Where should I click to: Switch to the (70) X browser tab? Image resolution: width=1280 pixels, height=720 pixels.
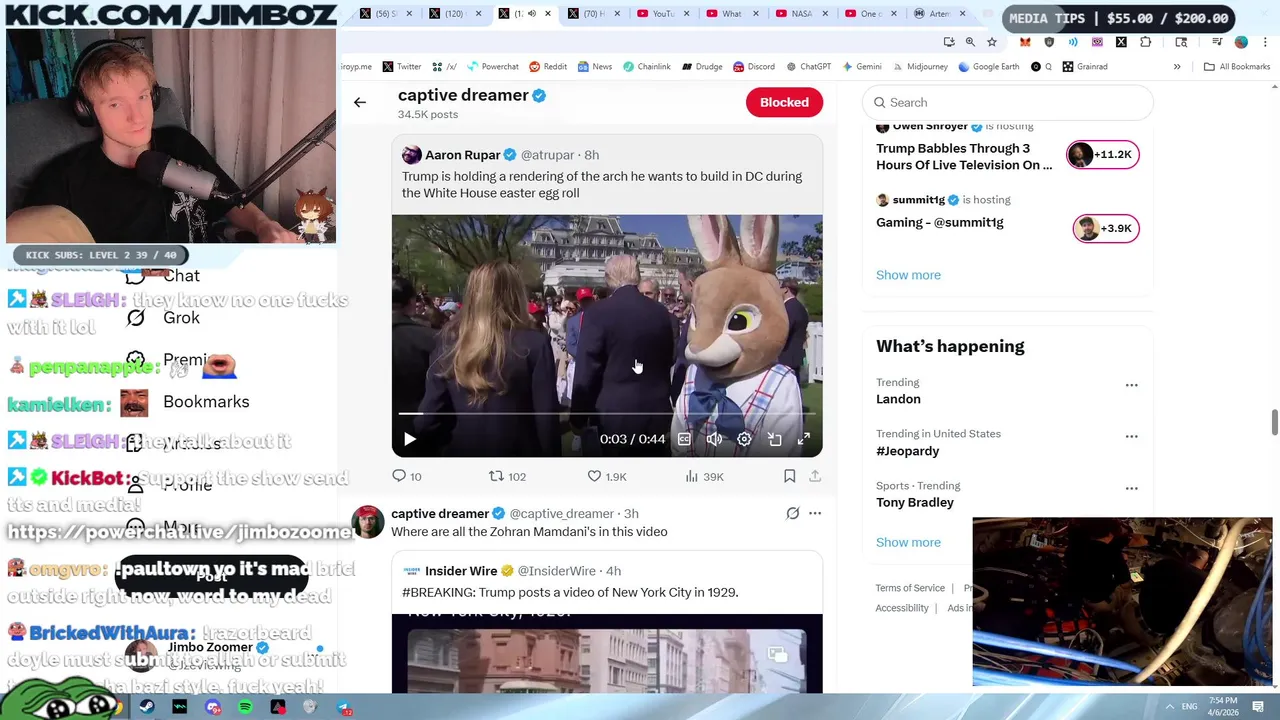590,14
